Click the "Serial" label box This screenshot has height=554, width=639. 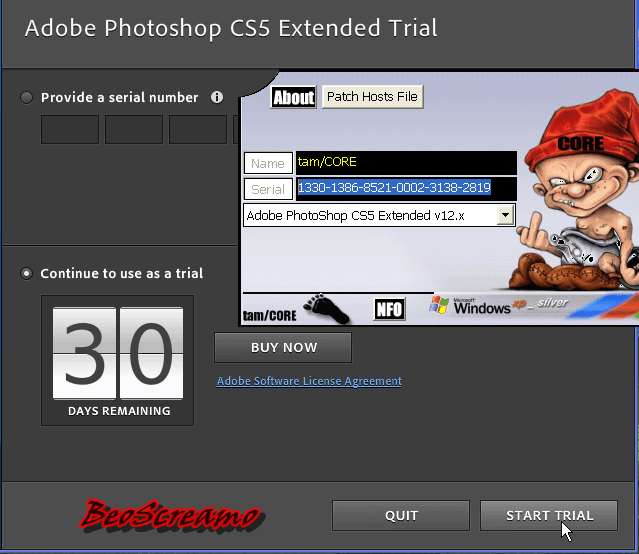click(268, 189)
